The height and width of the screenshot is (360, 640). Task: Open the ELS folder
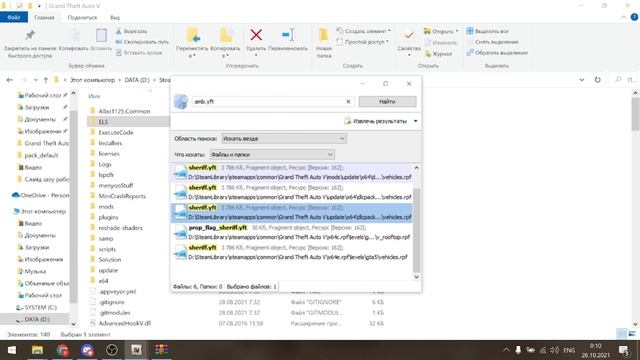[103, 122]
